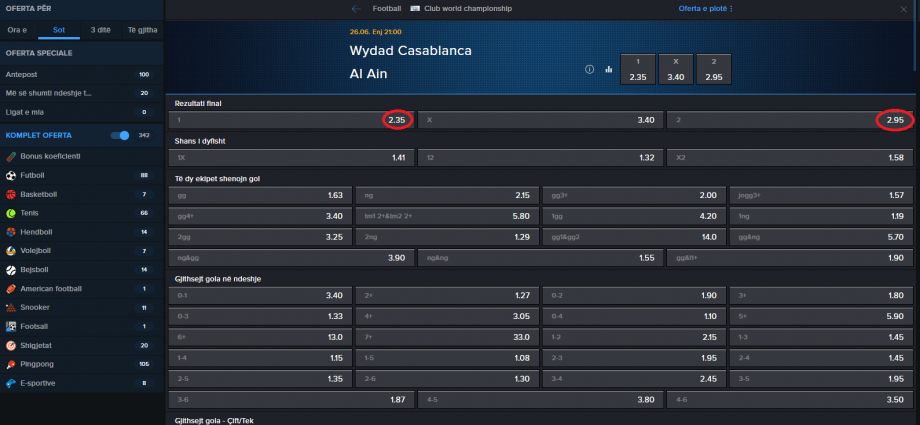Viewport: 920px width, 425px height.
Task: Open match statistics bar chart icon
Action: [x=608, y=69]
